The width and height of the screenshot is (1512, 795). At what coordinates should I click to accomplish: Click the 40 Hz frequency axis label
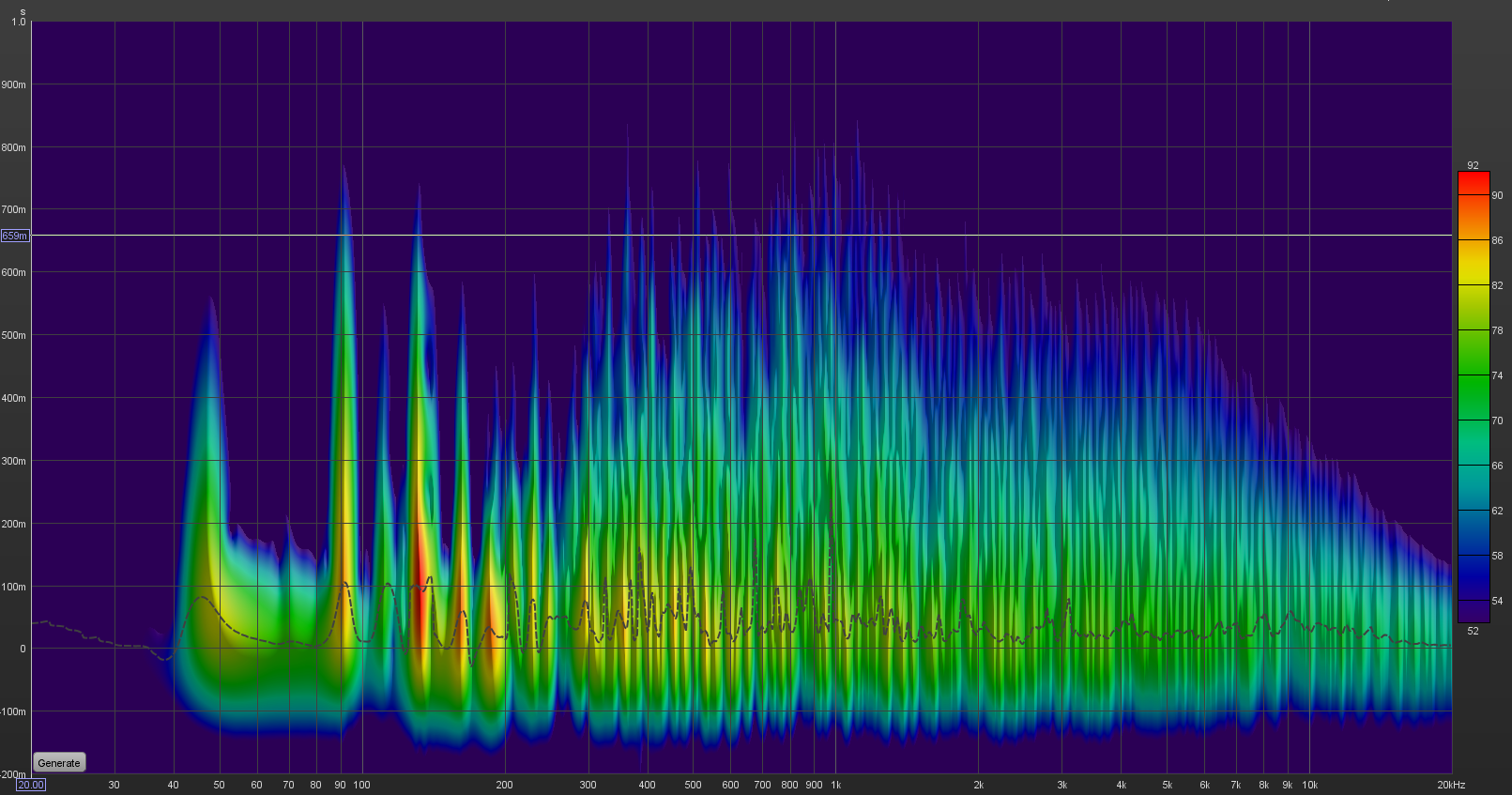click(x=173, y=785)
